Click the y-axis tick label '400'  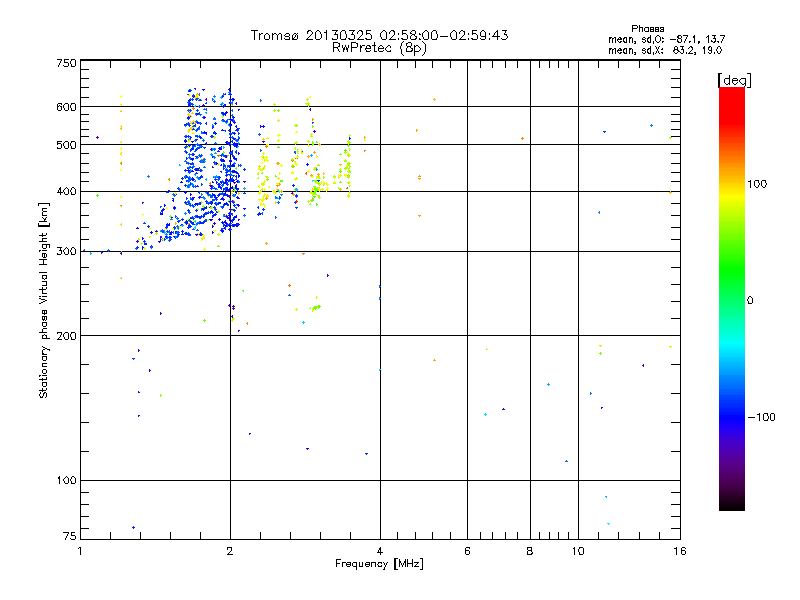click(66, 192)
